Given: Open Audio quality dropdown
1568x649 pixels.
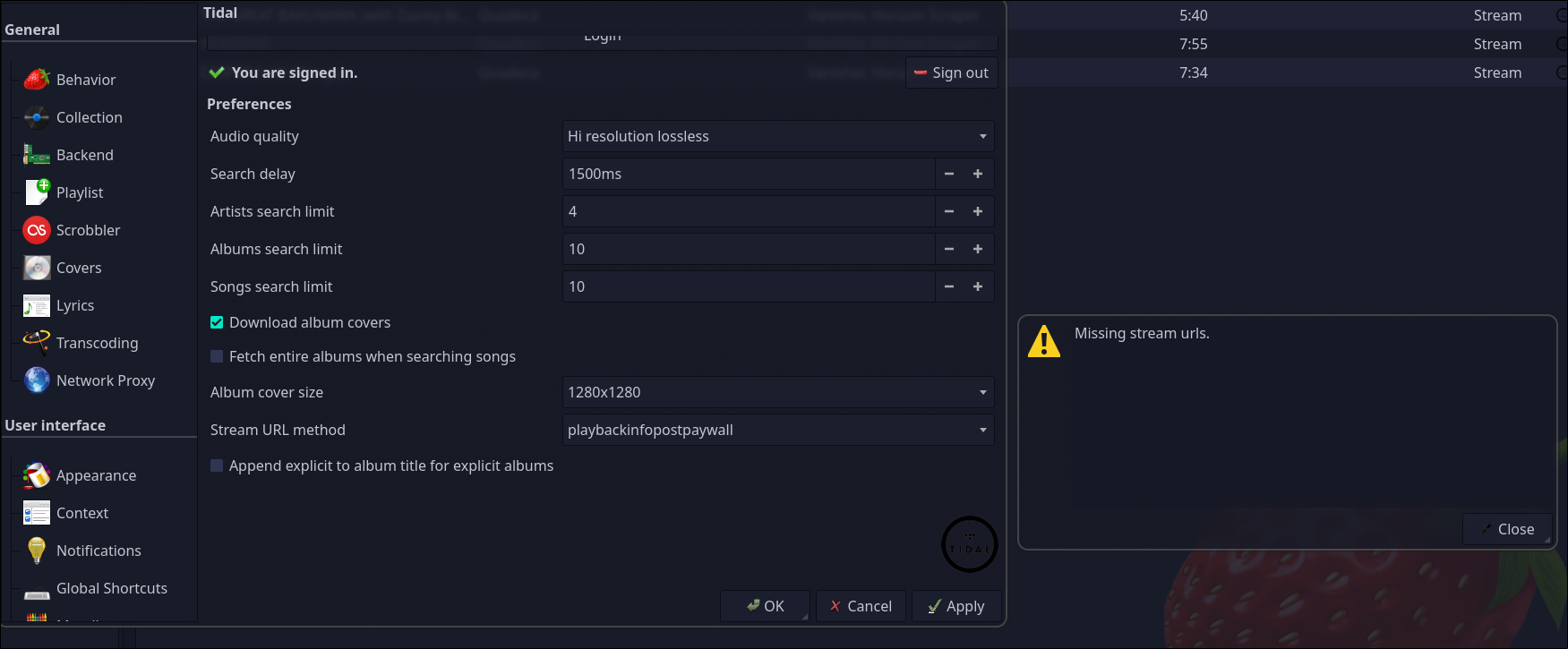Looking at the screenshot, I should [778, 136].
